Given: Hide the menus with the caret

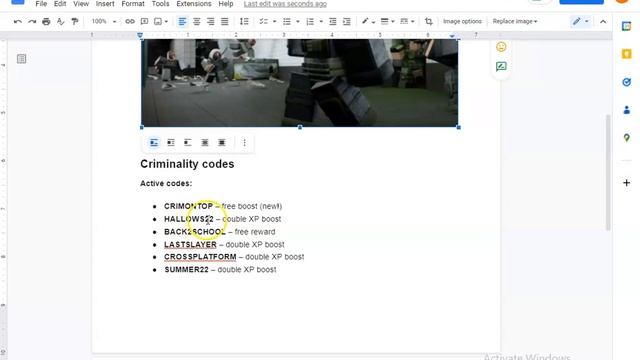Looking at the screenshot, I should 603,21.
